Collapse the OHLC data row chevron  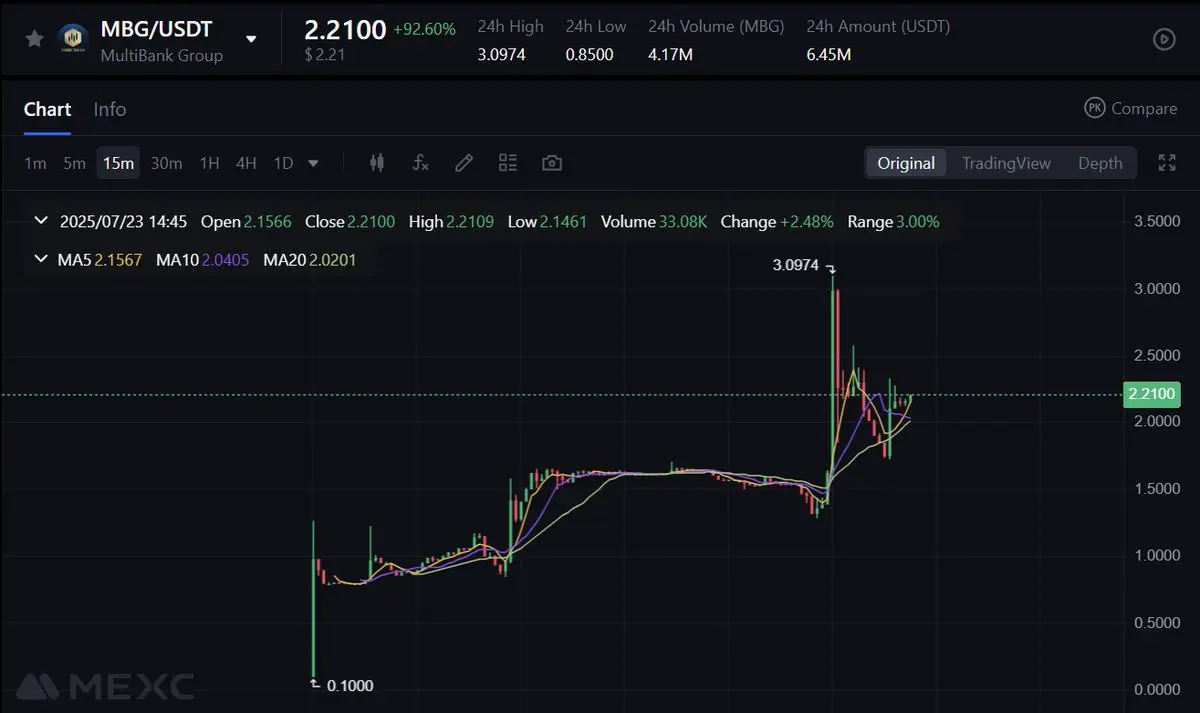click(41, 221)
